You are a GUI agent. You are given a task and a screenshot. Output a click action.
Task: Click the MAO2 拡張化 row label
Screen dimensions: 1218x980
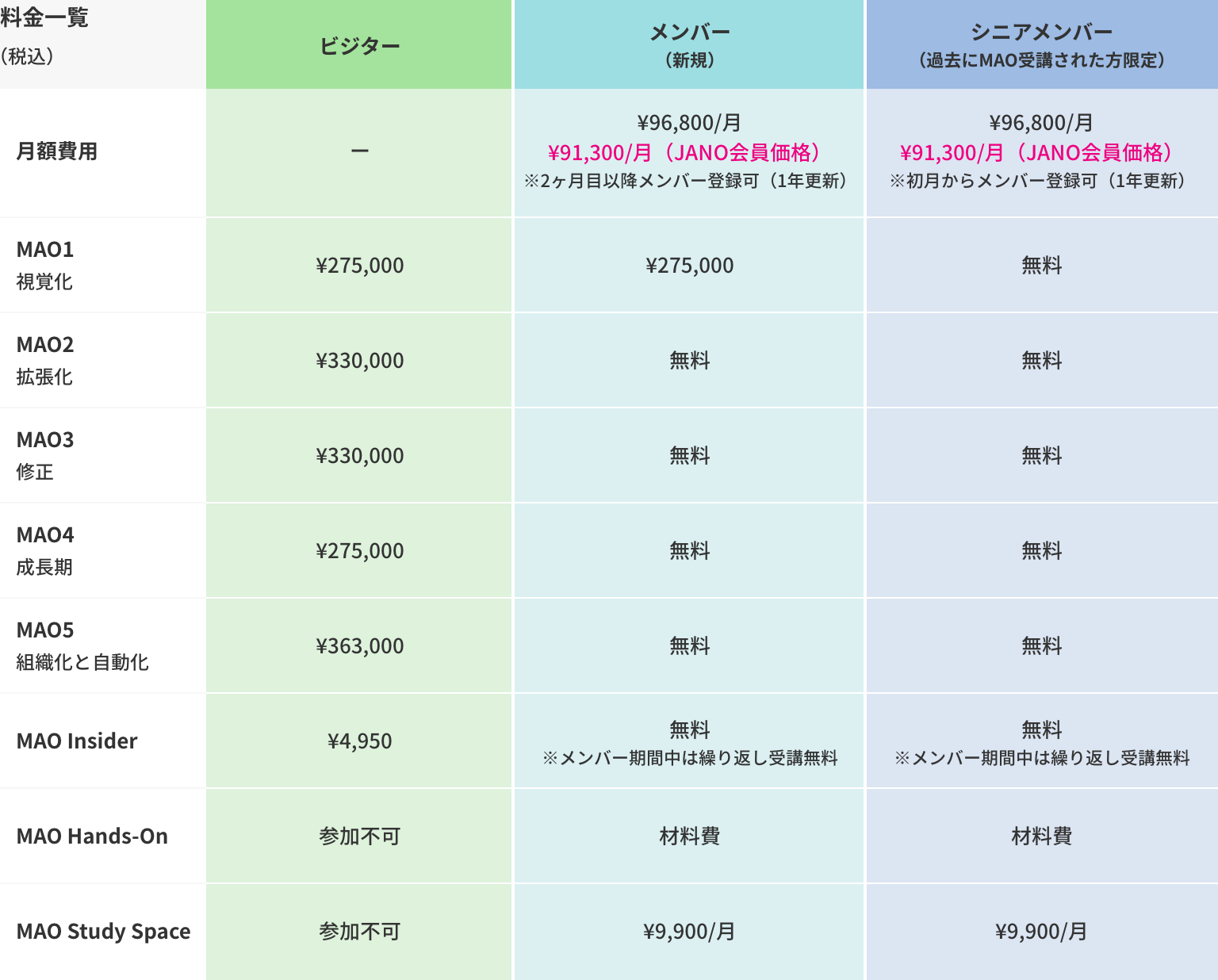pos(45,360)
